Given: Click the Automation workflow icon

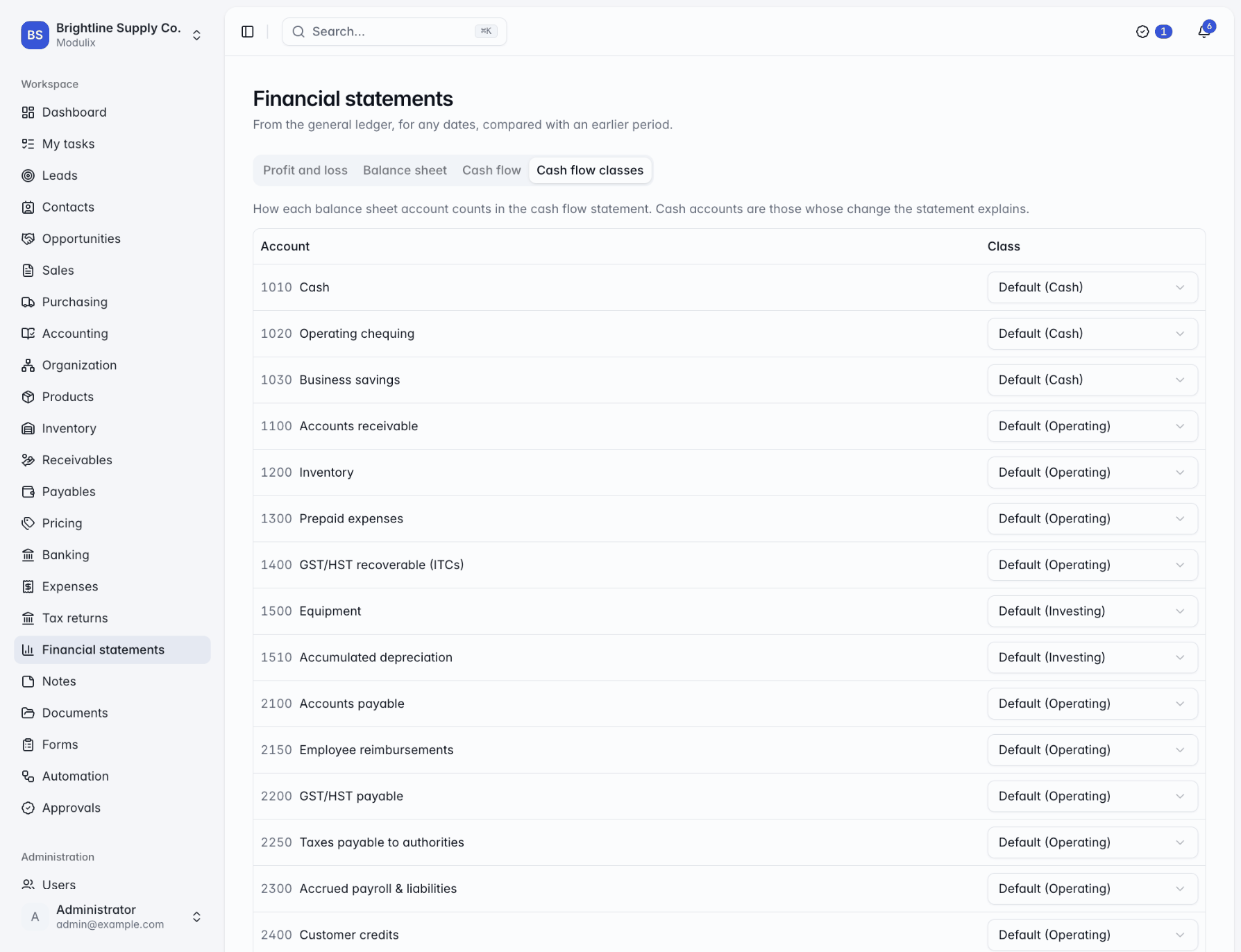Looking at the screenshot, I should (28, 776).
